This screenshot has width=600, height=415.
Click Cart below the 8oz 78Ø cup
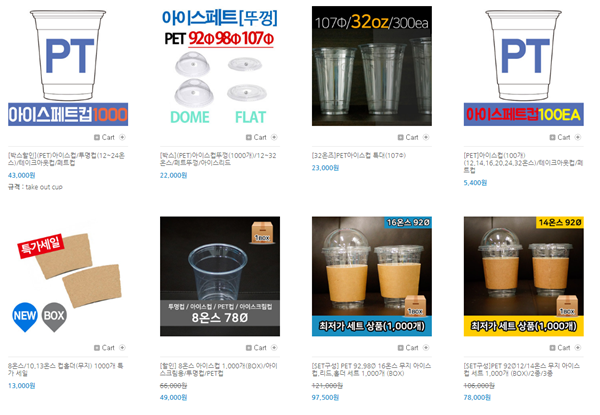tap(256, 347)
